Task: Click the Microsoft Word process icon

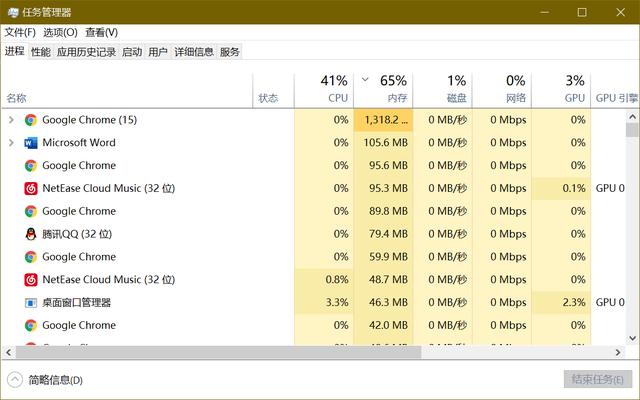Action: click(x=31, y=143)
